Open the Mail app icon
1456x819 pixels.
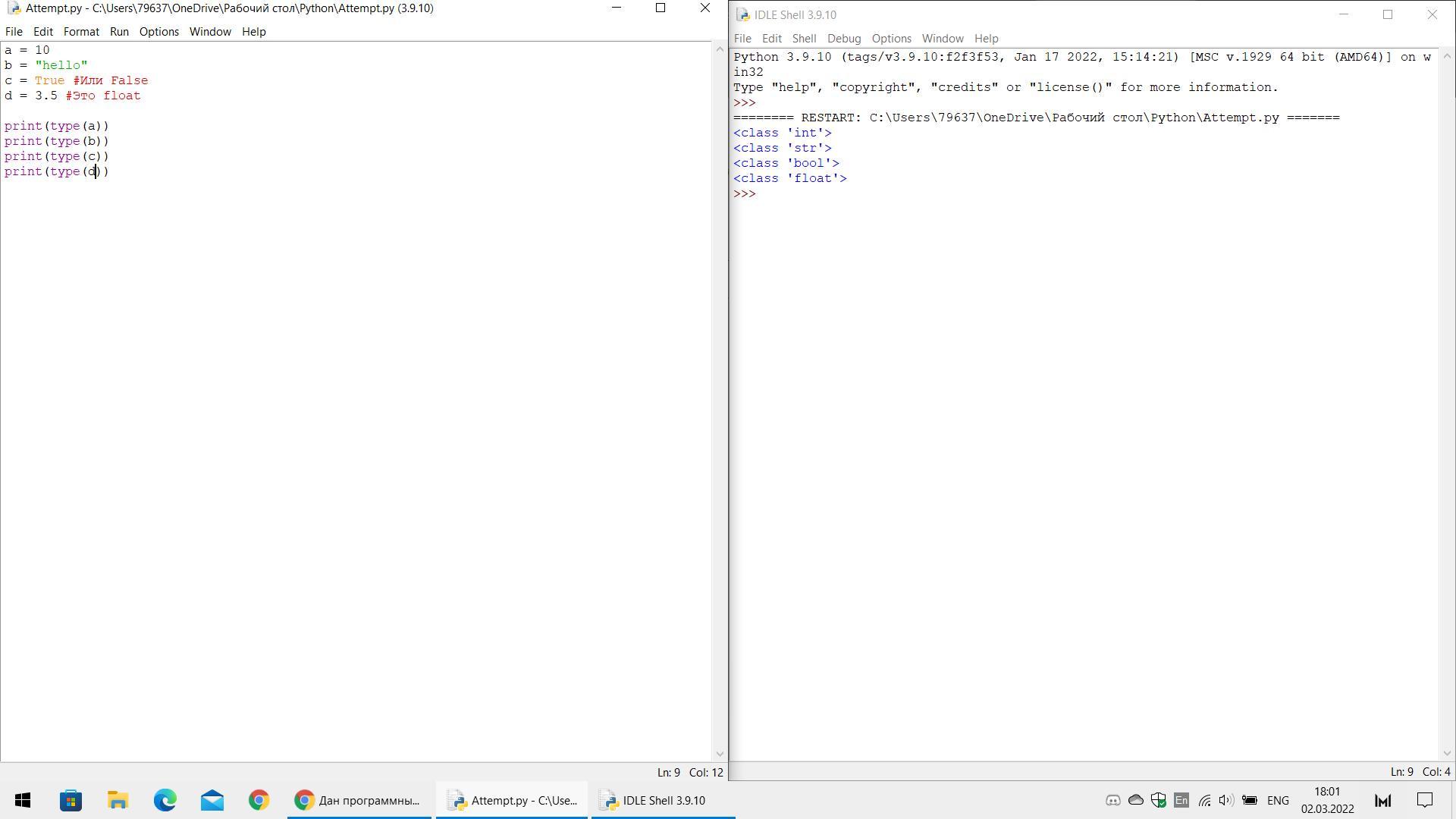(x=212, y=800)
